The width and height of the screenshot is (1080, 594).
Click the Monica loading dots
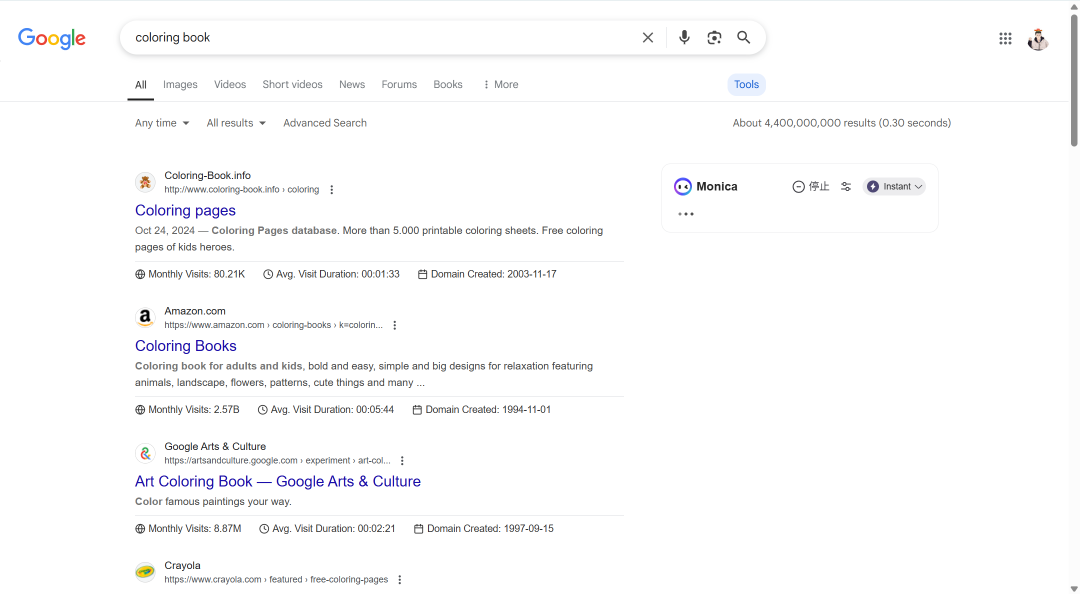(685, 214)
